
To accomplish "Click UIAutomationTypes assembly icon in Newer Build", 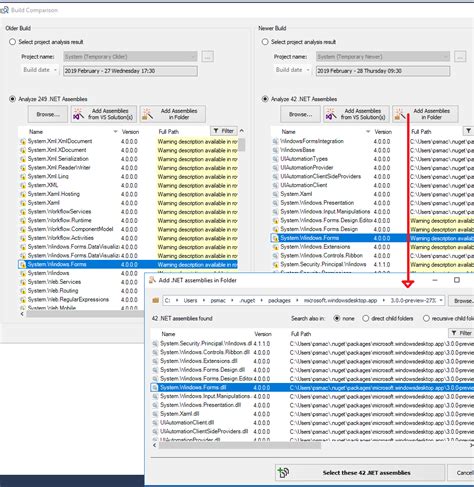I will pyautogui.click(x=275, y=159).
